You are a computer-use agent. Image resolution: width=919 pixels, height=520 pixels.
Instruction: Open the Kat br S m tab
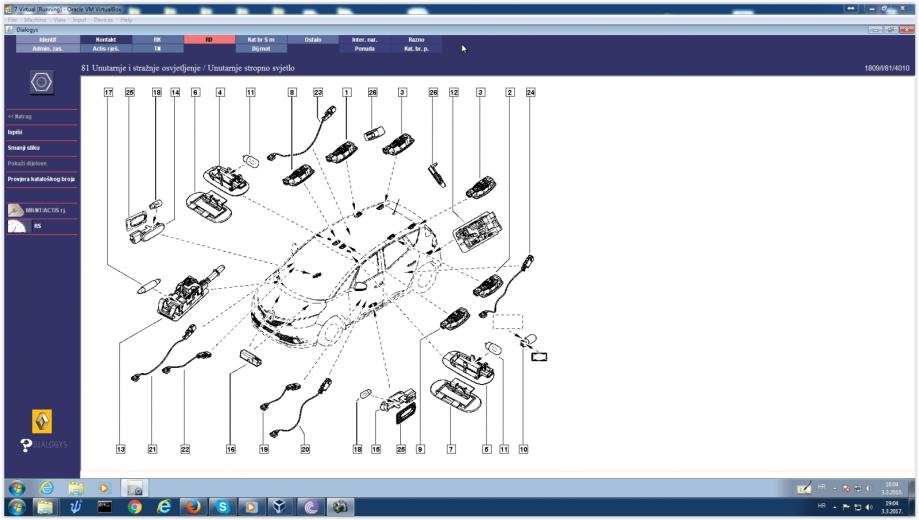[261, 39]
